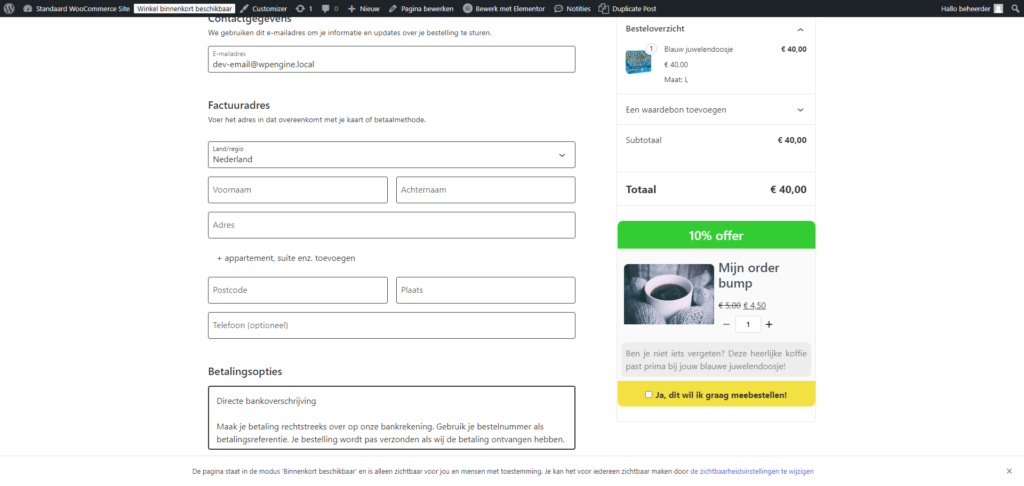Open Notities in admin bar
This screenshot has height=486, width=1024.
point(572,8)
